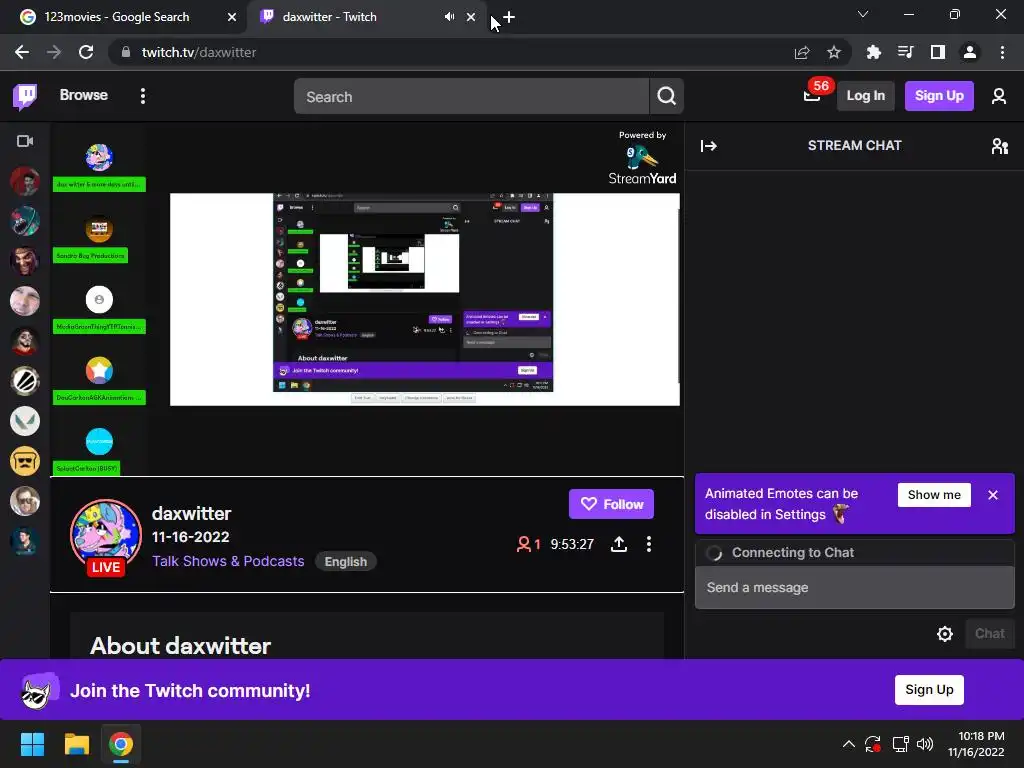The image size is (1024, 768).
Task: Open volume control in system tray
Action: click(925, 744)
